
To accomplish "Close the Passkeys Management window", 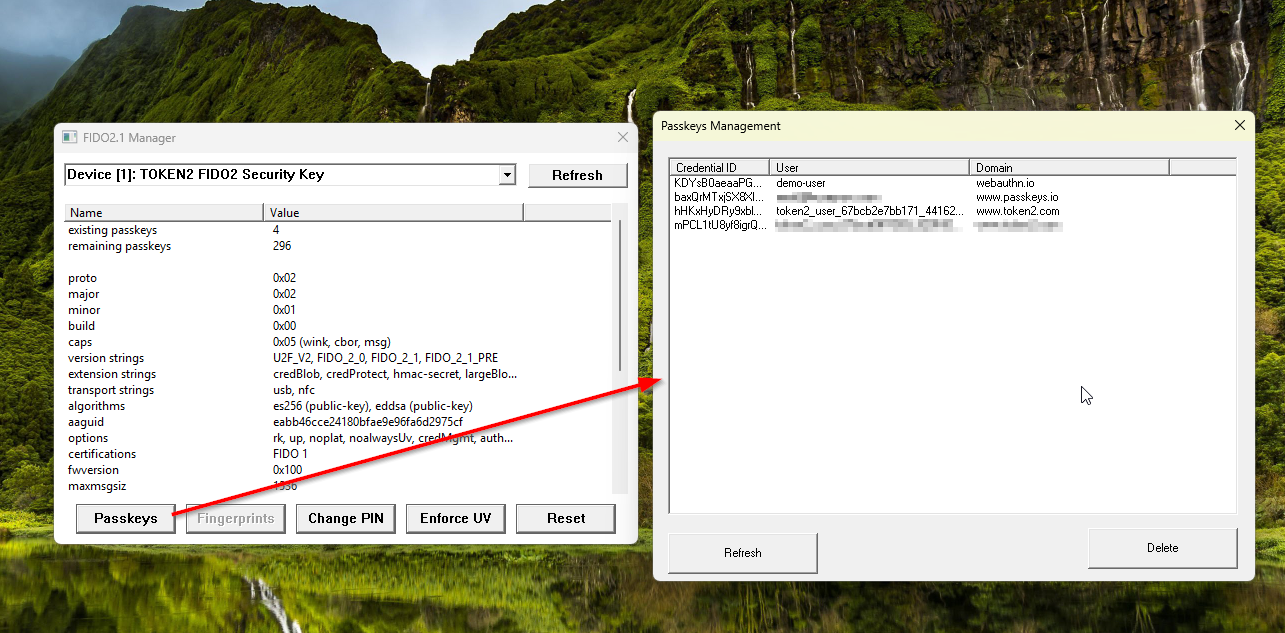I will point(1240,126).
